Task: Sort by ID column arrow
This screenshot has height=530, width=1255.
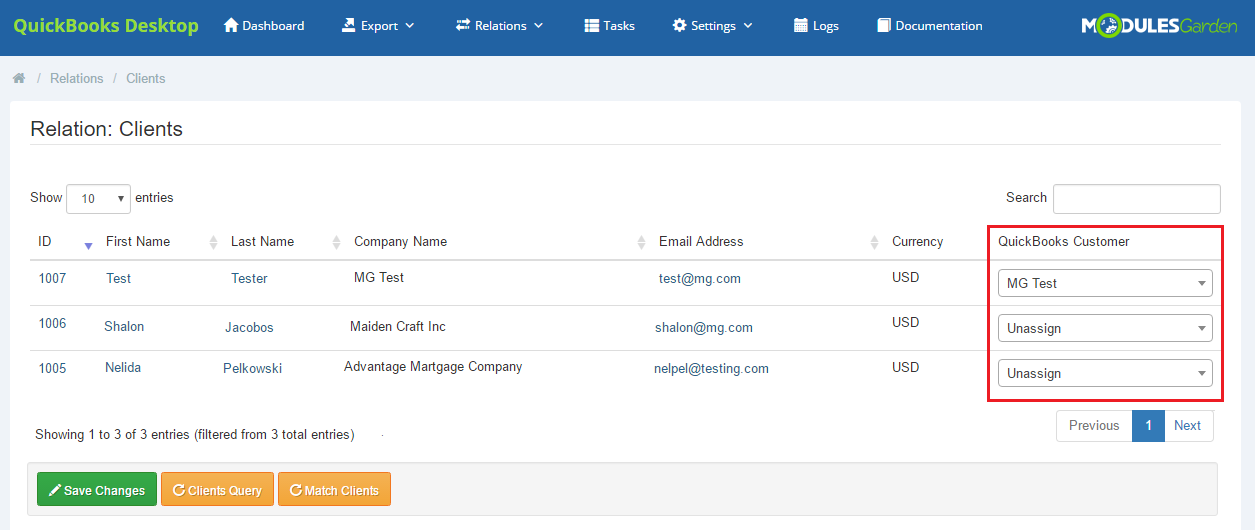Action: (x=88, y=244)
